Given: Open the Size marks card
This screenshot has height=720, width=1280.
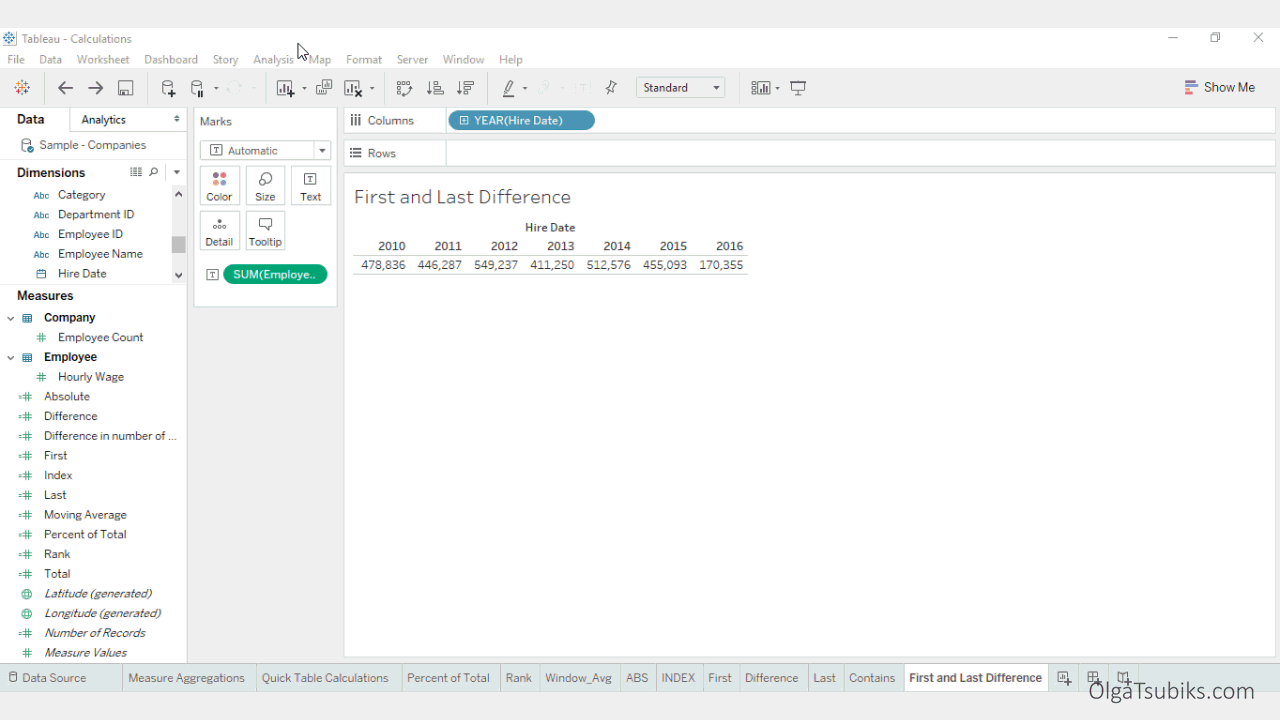Looking at the screenshot, I should pos(265,186).
